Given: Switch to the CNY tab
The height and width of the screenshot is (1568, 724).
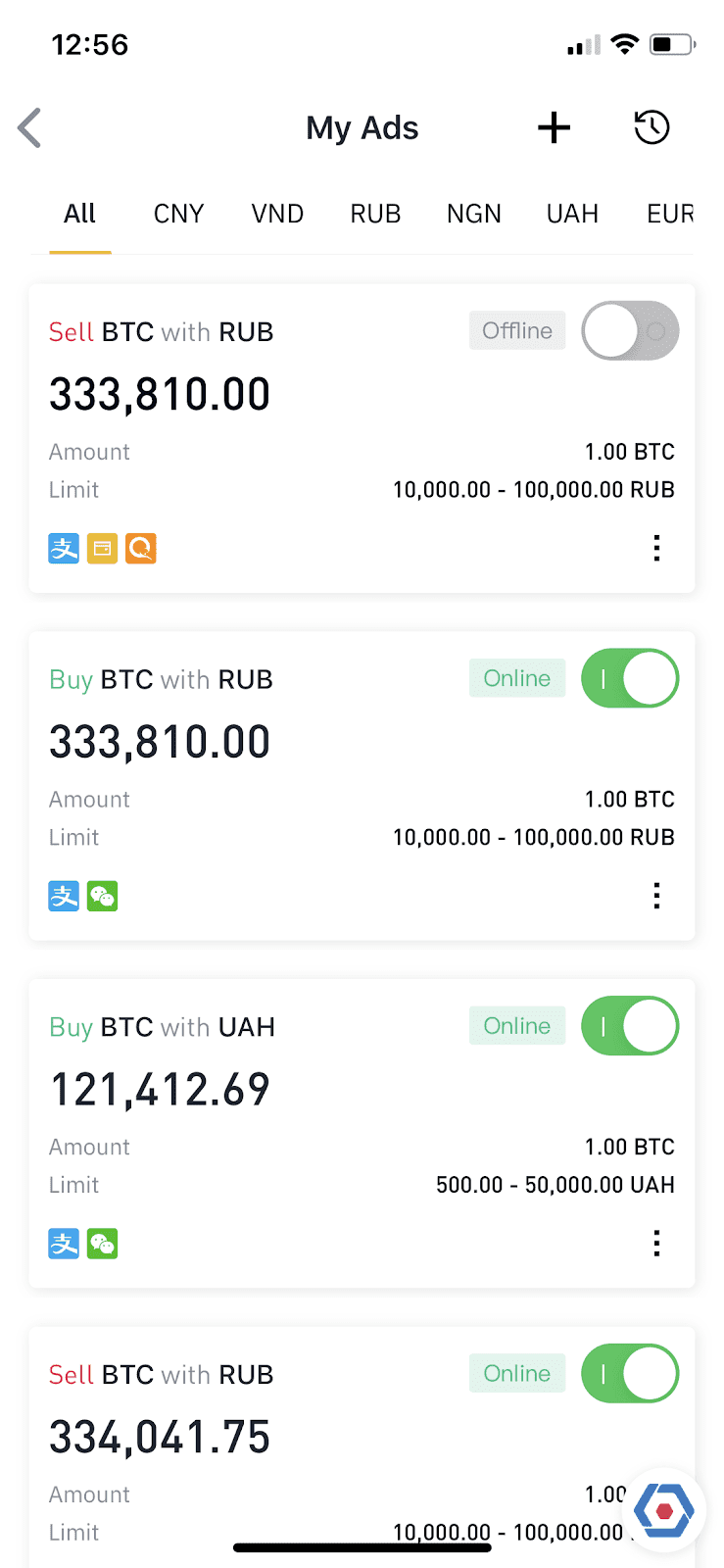Looking at the screenshot, I should pos(178,214).
